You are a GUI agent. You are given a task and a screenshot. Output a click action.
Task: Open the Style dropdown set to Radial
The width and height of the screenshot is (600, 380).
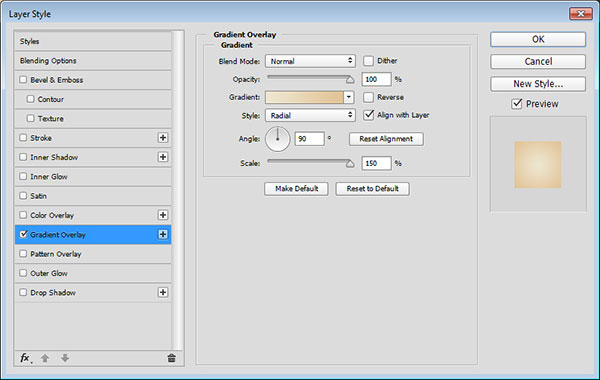coord(310,115)
